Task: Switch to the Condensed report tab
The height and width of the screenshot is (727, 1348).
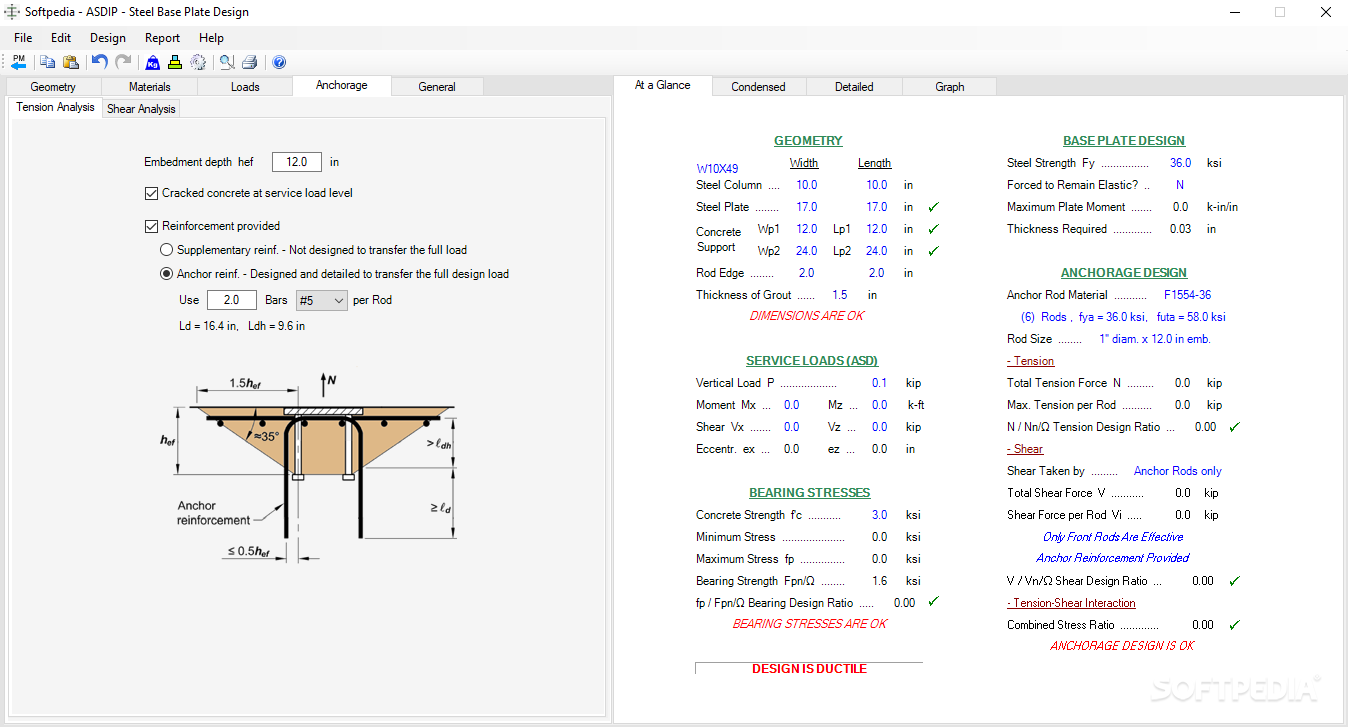Action: (758, 87)
